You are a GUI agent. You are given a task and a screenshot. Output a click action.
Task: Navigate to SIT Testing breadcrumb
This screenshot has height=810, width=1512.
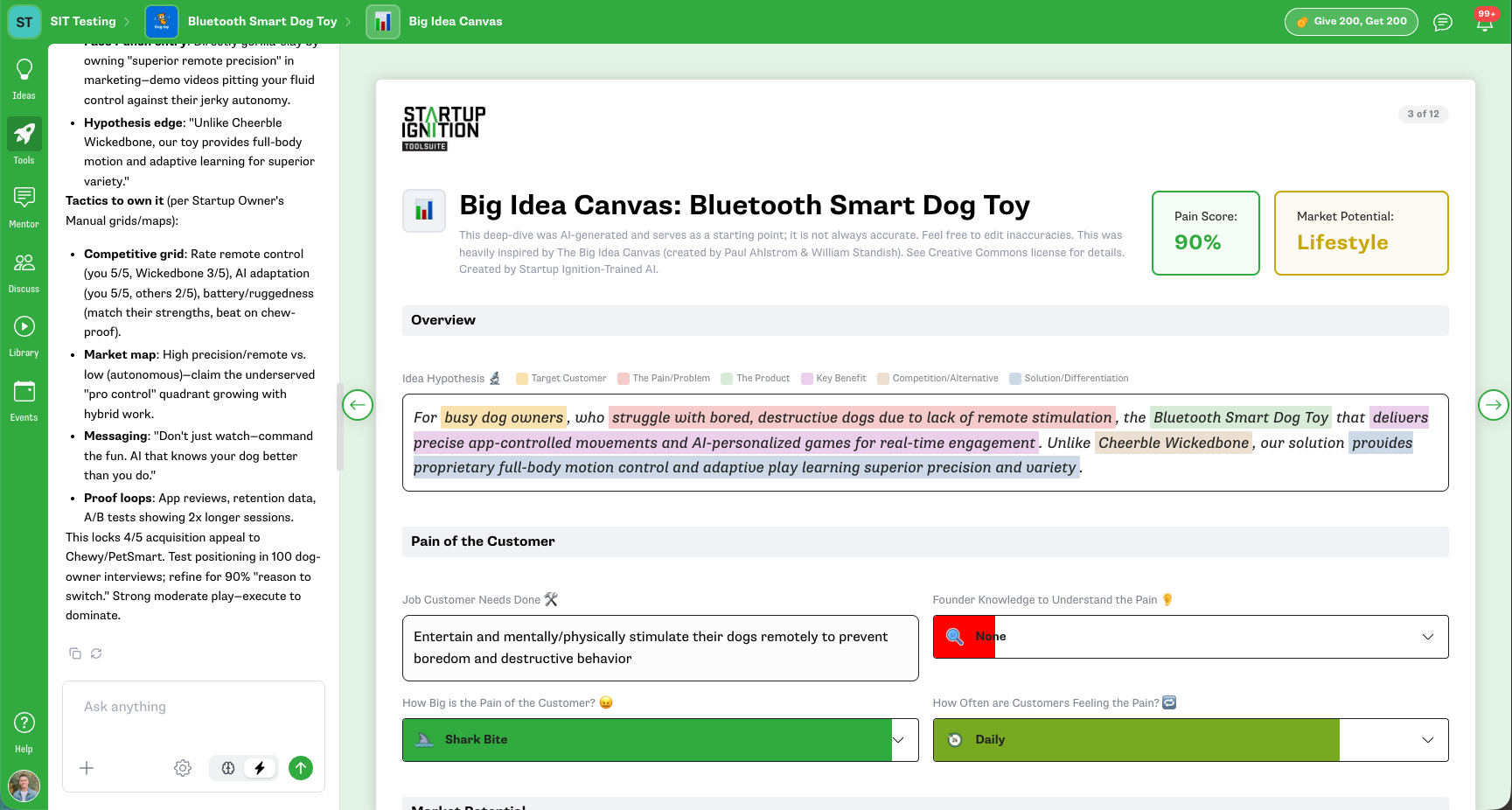83,22
